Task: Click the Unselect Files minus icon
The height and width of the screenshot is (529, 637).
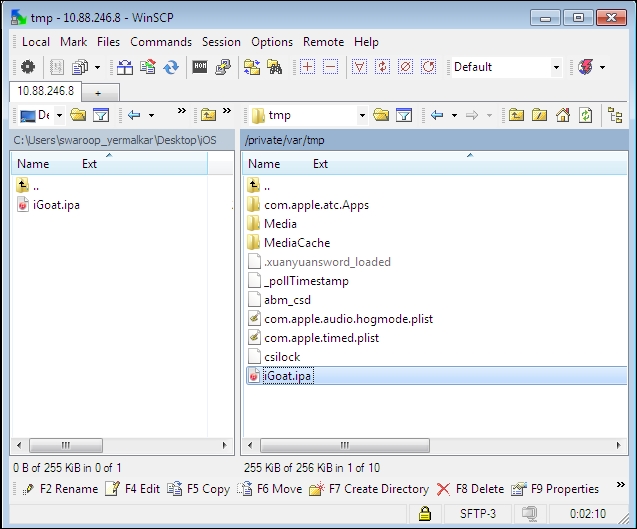Action: pos(330,67)
